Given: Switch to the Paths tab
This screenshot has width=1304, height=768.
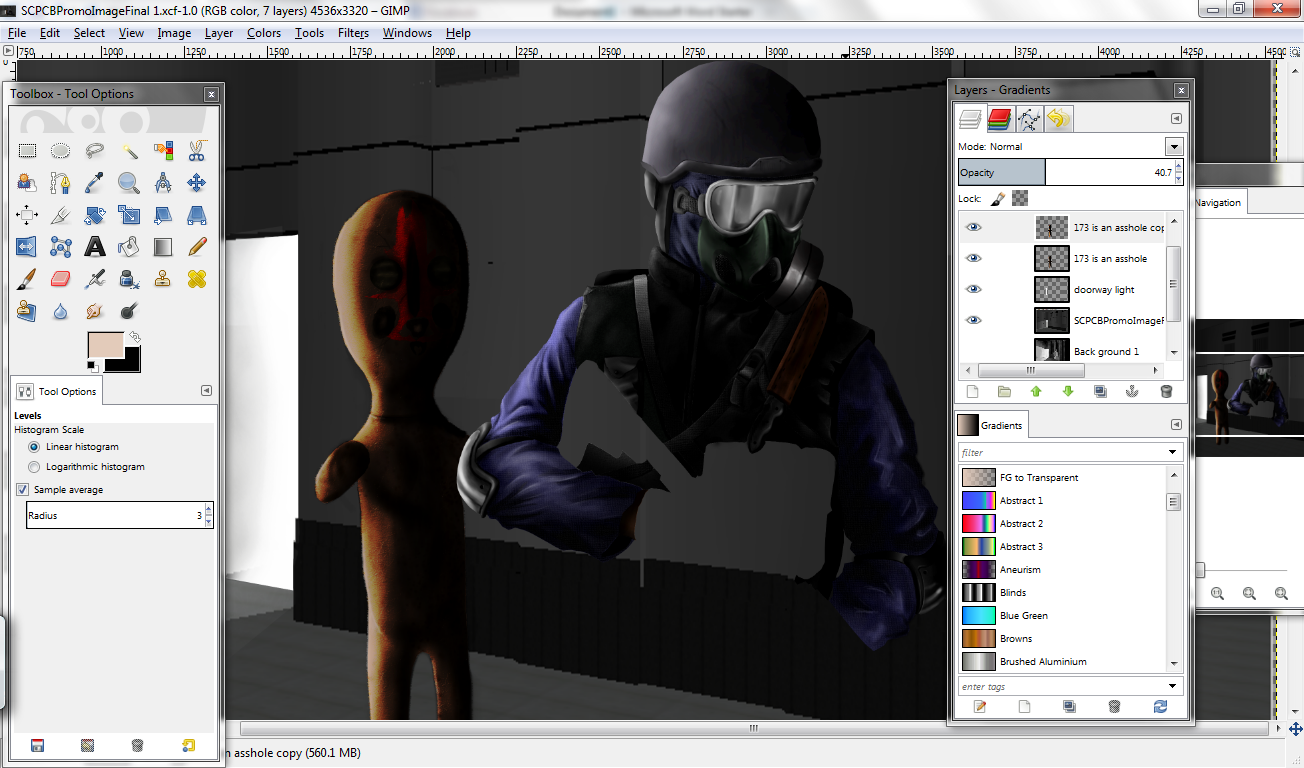Looking at the screenshot, I should tap(1029, 119).
